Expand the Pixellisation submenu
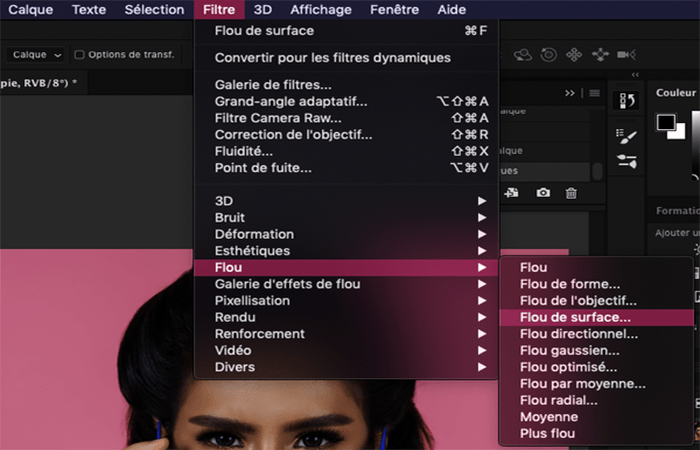Screen dimensions: 700x450 346,300
